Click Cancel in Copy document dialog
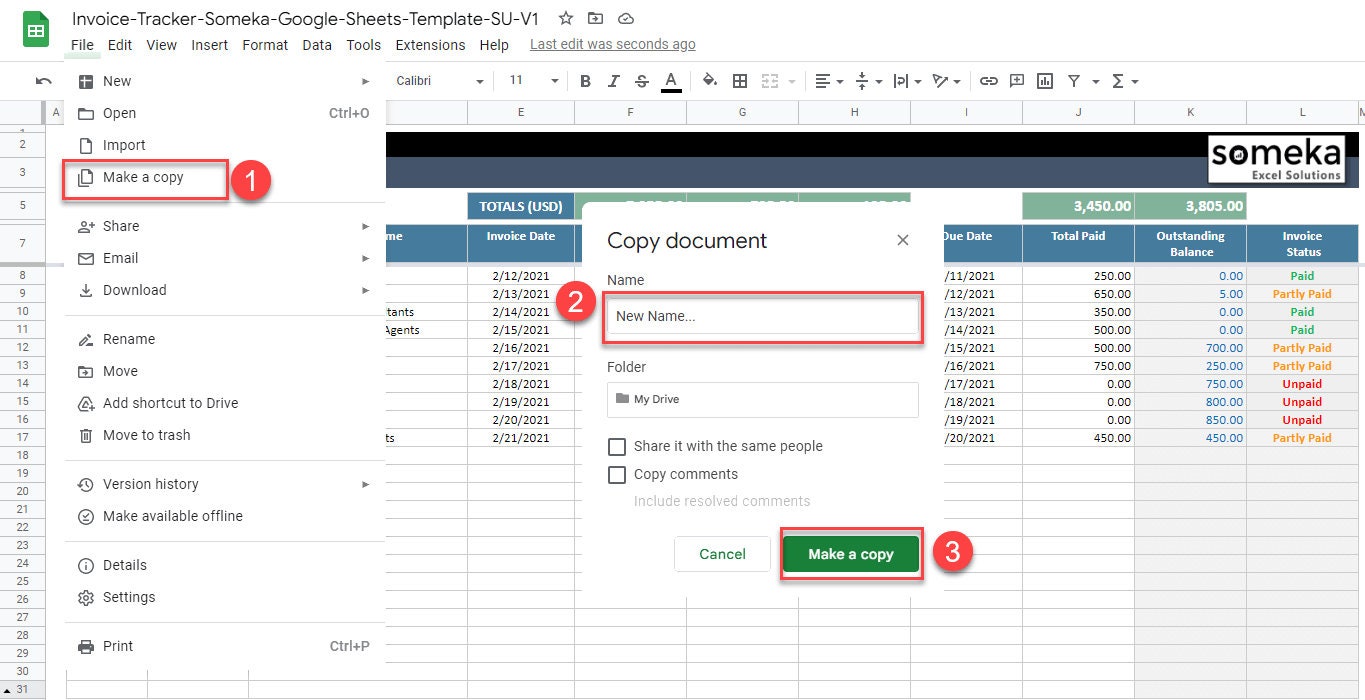This screenshot has width=1365, height=700. (x=722, y=554)
